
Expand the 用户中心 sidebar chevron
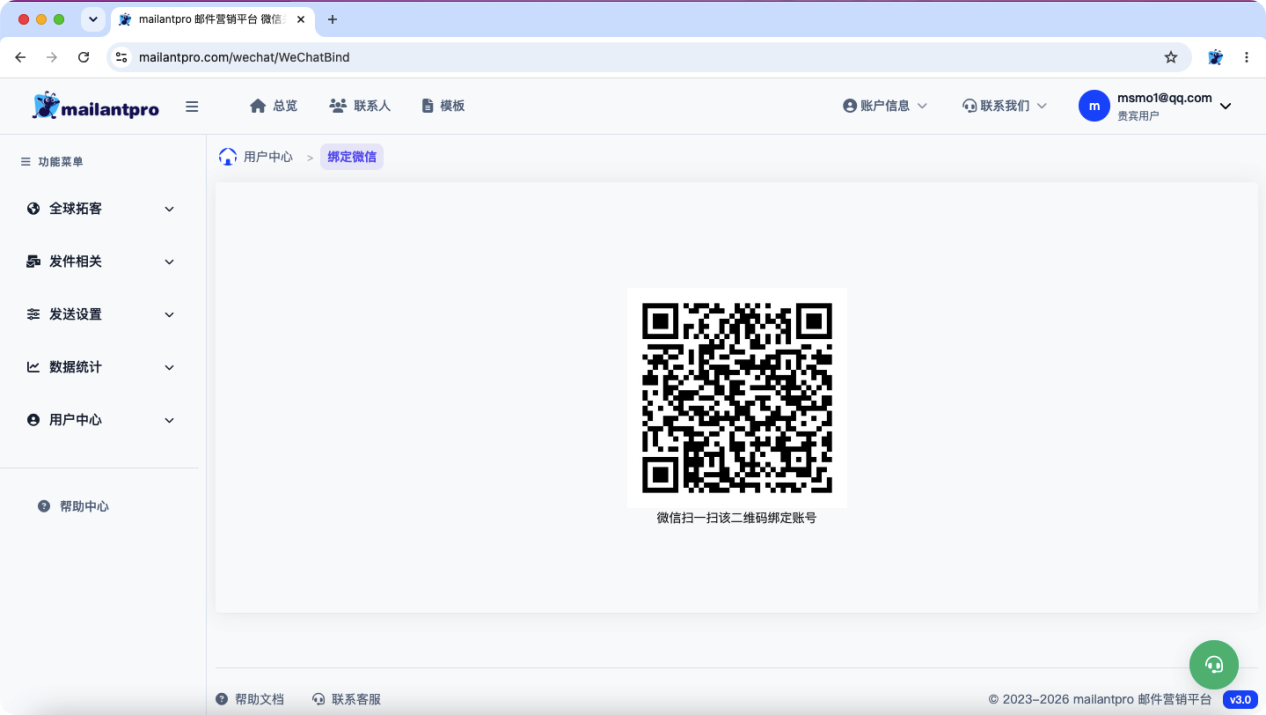click(169, 421)
